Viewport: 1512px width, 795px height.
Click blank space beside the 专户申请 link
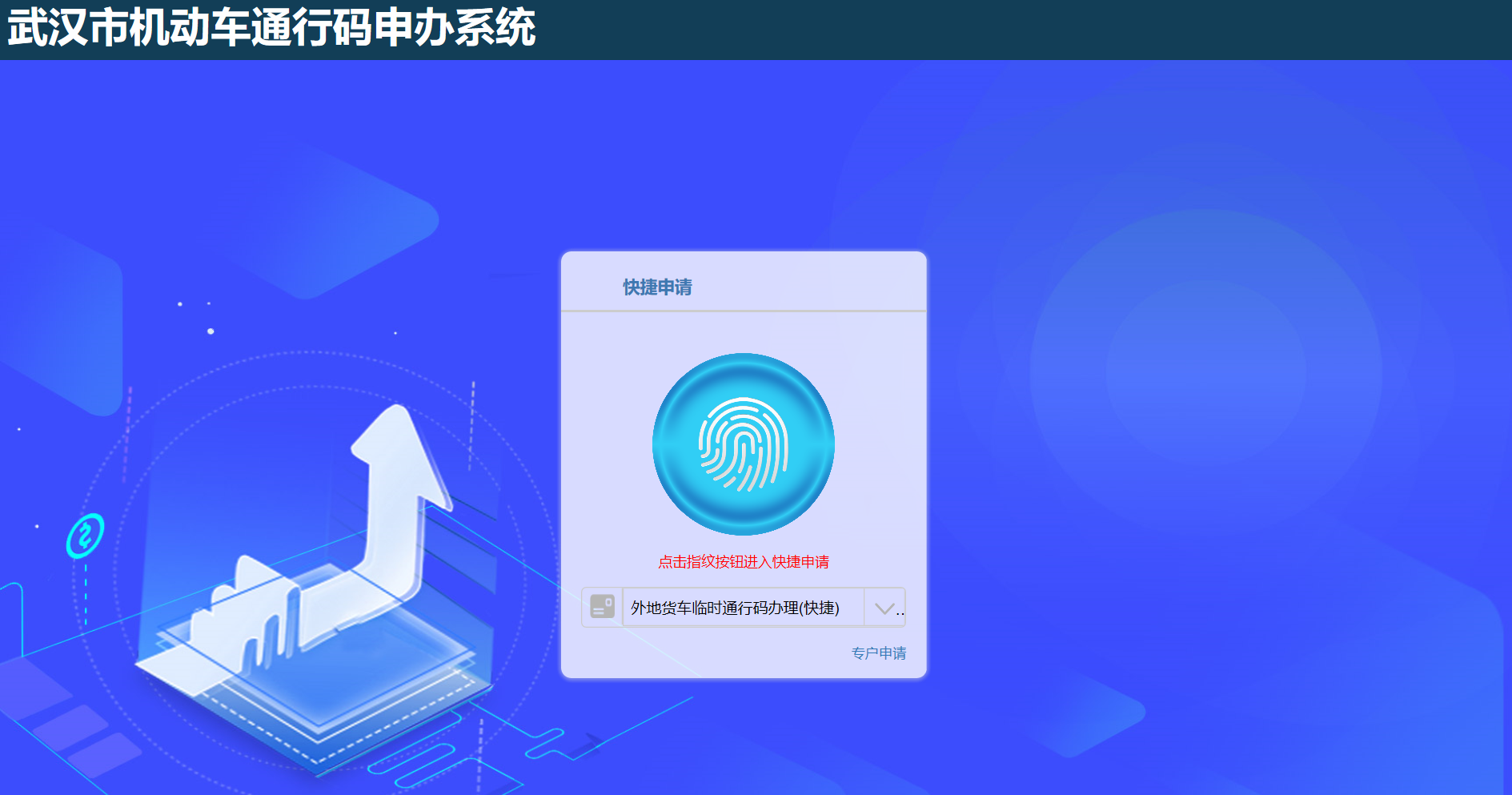click(x=704, y=653)
